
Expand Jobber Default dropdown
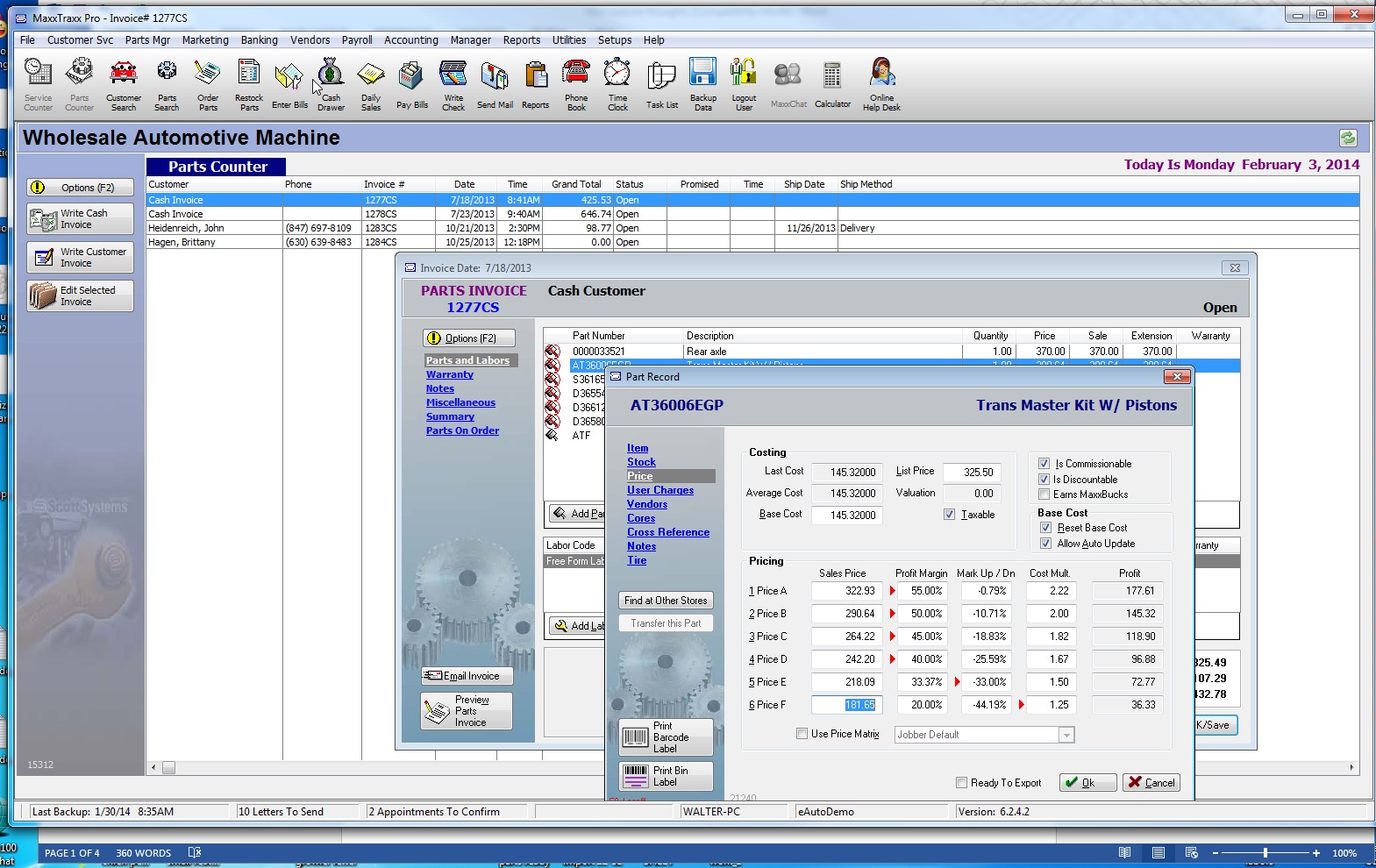click(1066, 735)
